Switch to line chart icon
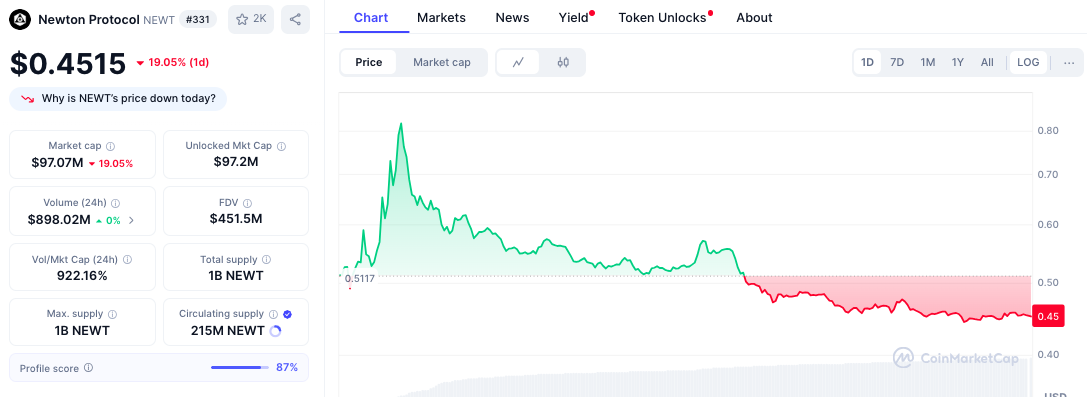Image resolution: width=1087 pixels, height=397 pixels. pyautogui.click(x=519, y=62)
